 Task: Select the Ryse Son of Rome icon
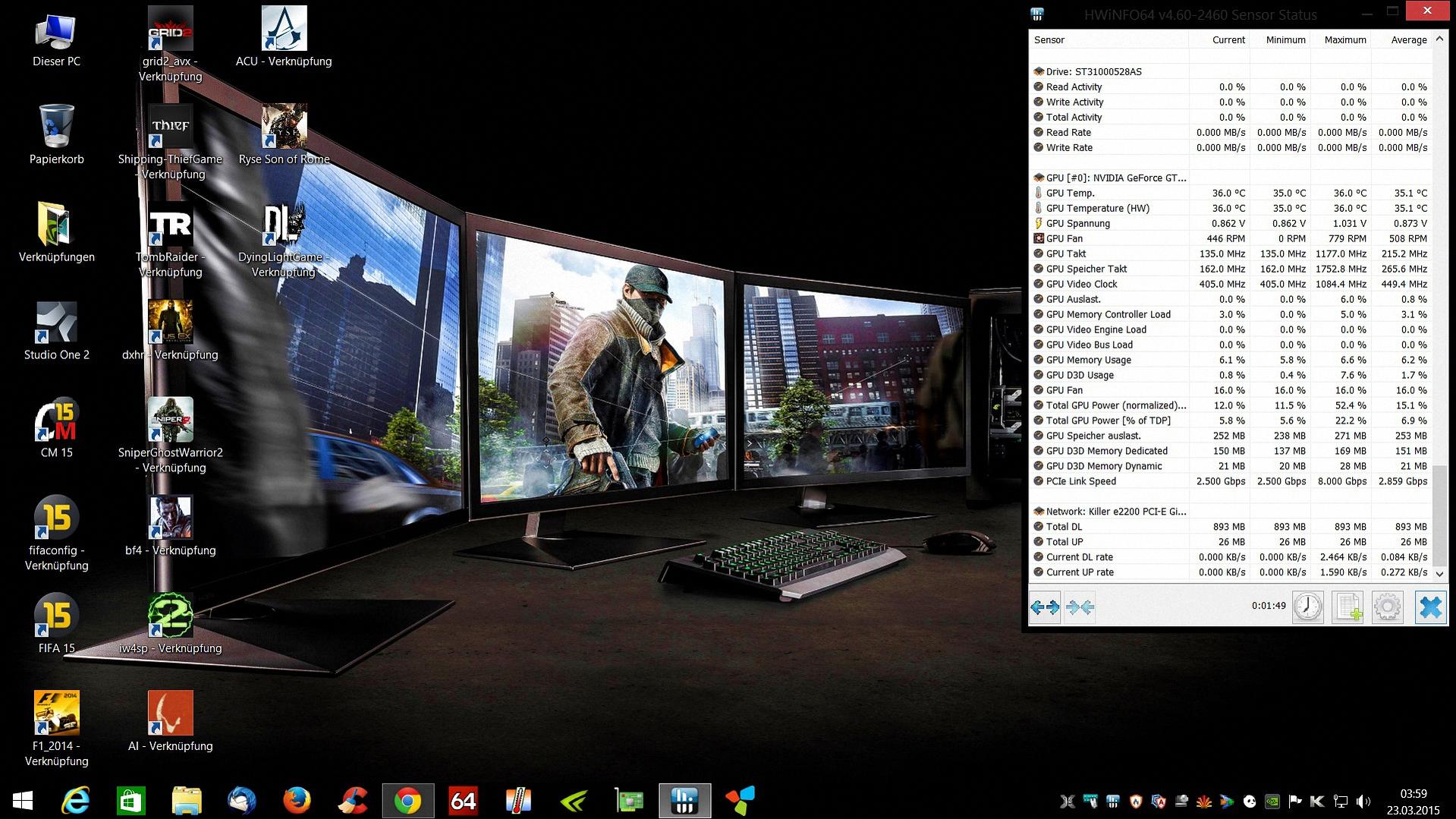(284, 127)
